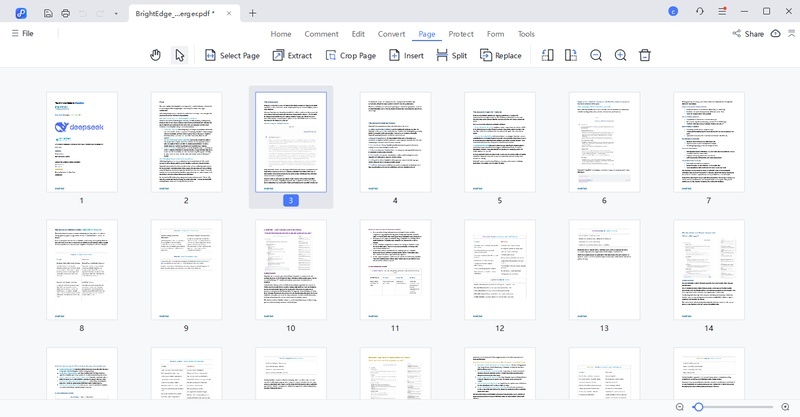The image size is (800, 417).
Task: Click the Share button
Action: pos(748,34)
